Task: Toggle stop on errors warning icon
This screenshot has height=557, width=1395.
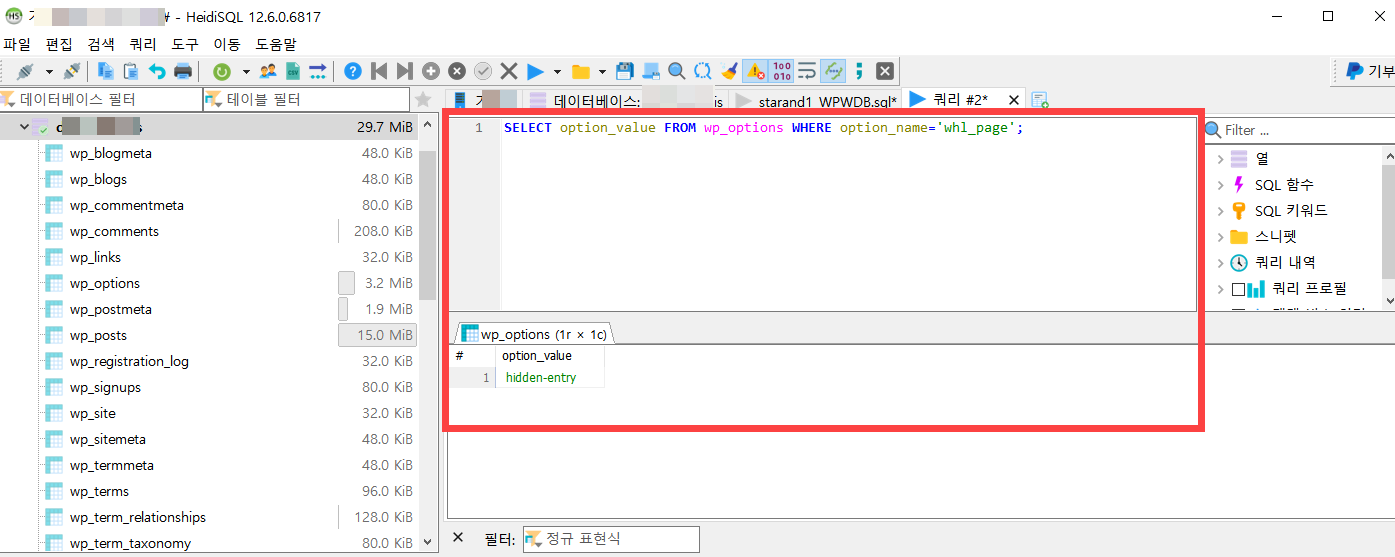Action: pos(755,71)
